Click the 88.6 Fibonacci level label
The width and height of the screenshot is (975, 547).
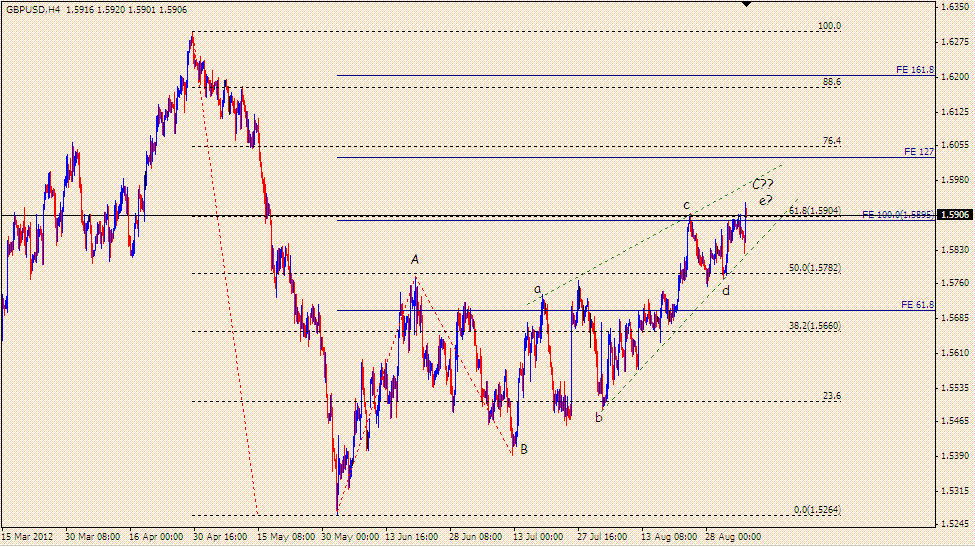tap(832, 81)
